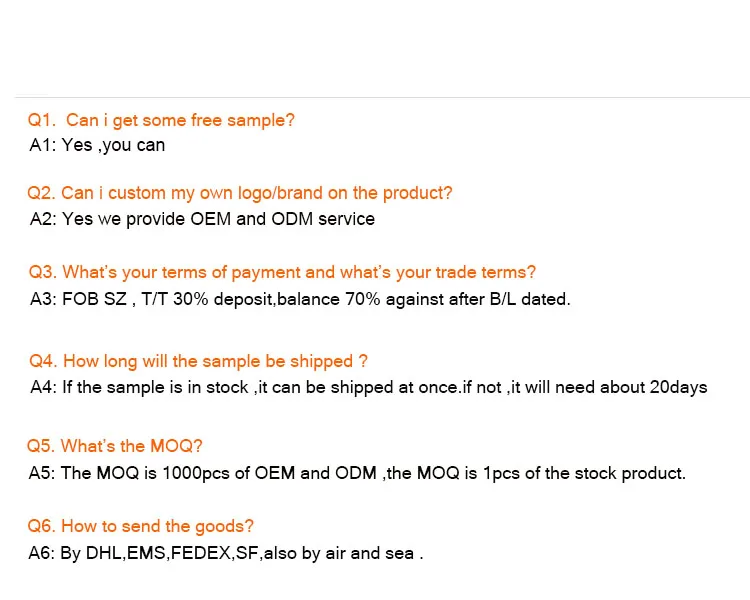Screen dimensions: 750x600
Task: Click the A4 answer about sample in stock
Action: (x=368, y=387)
